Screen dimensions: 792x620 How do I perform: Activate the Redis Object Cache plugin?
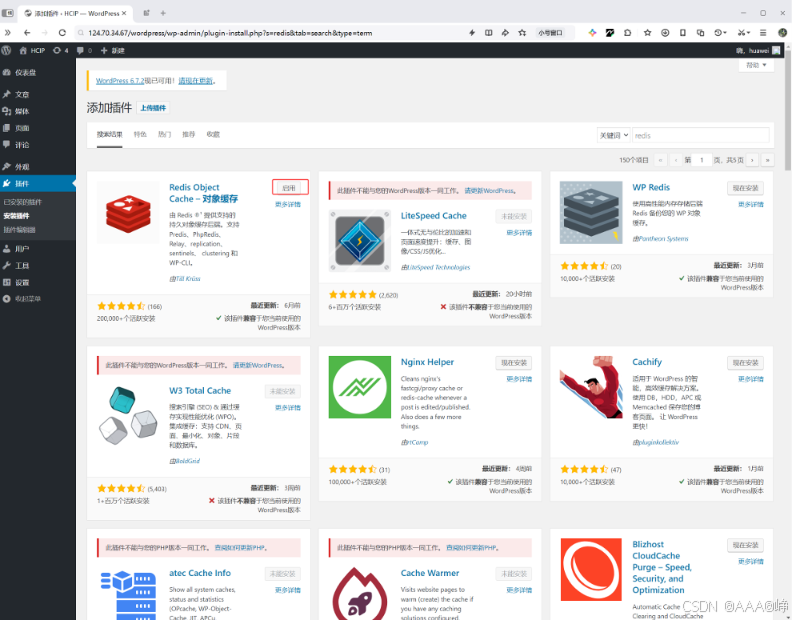[x=289, y=188]
